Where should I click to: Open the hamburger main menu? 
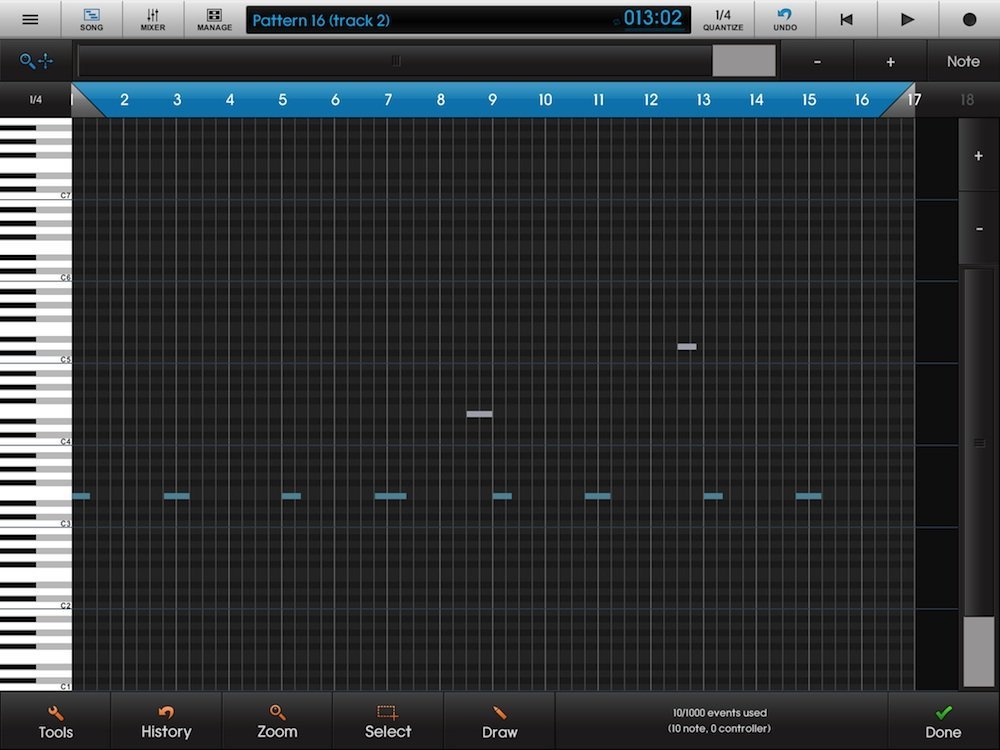click(30, 19)
